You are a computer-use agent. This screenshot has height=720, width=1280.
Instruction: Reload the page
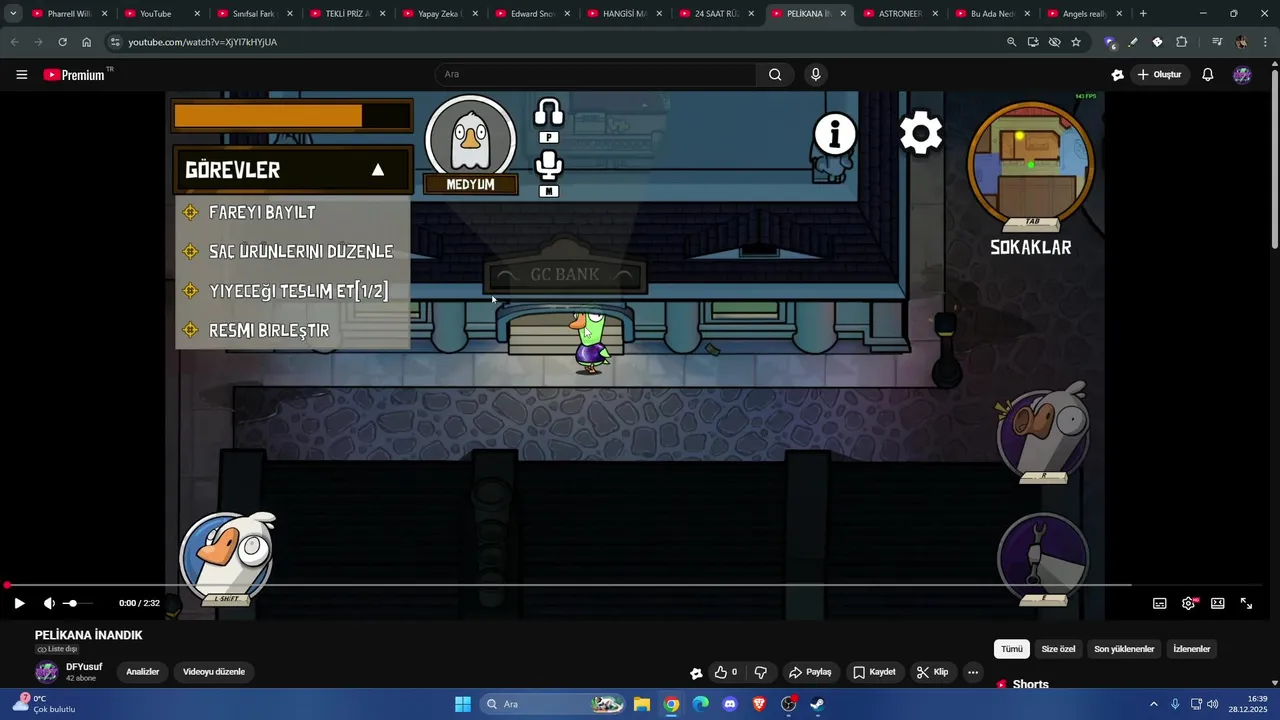(x=62, y=42)
